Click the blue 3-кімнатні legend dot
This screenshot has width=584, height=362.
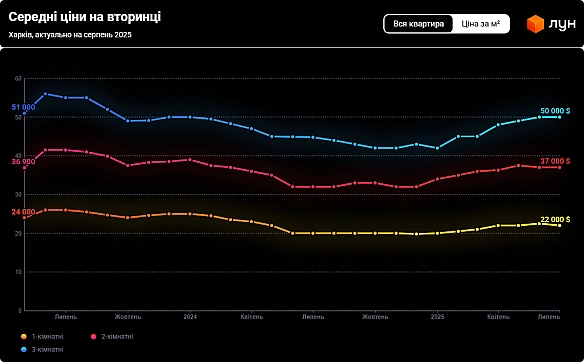[24, 350]
